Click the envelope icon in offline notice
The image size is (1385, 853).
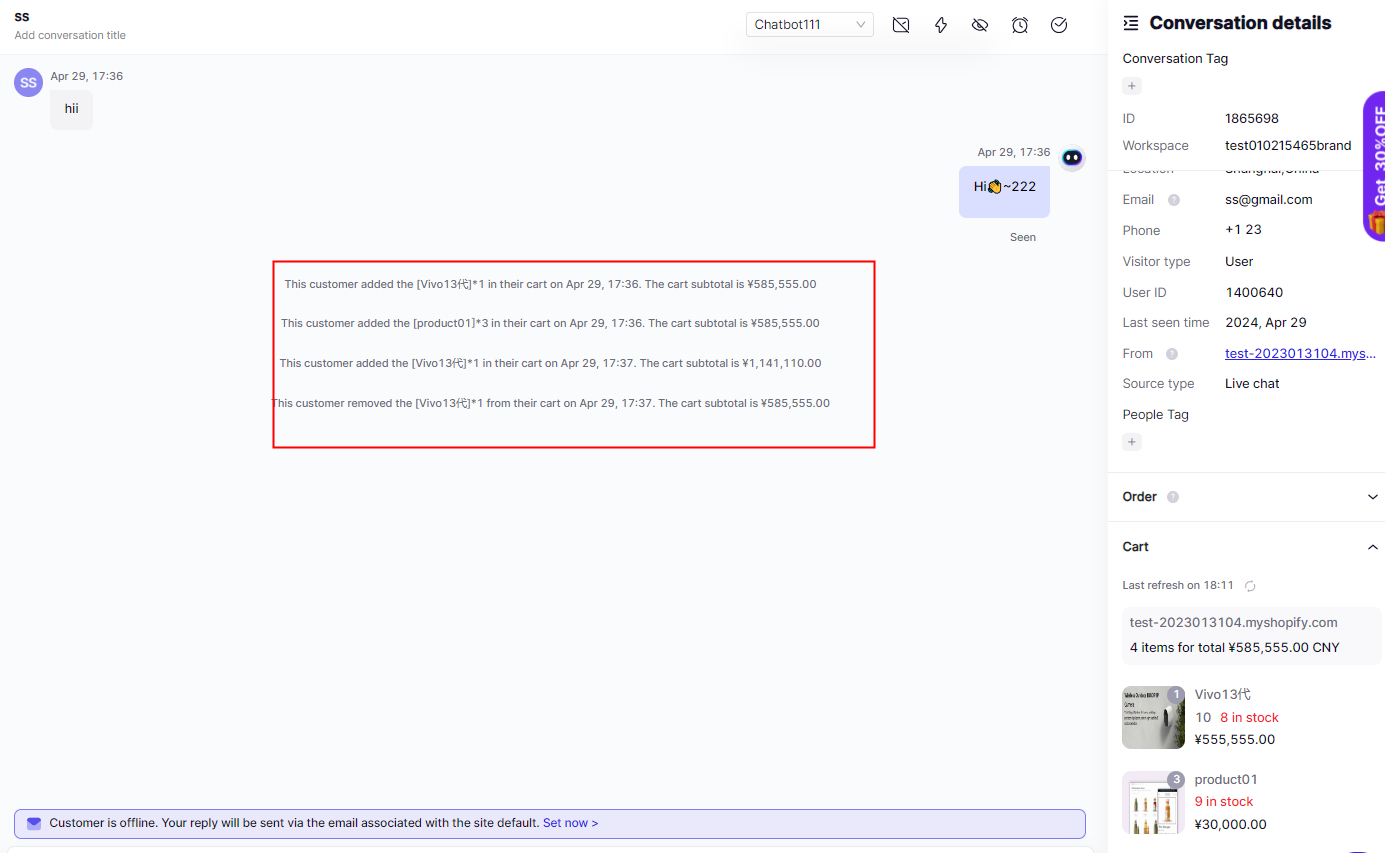[34, 823]
